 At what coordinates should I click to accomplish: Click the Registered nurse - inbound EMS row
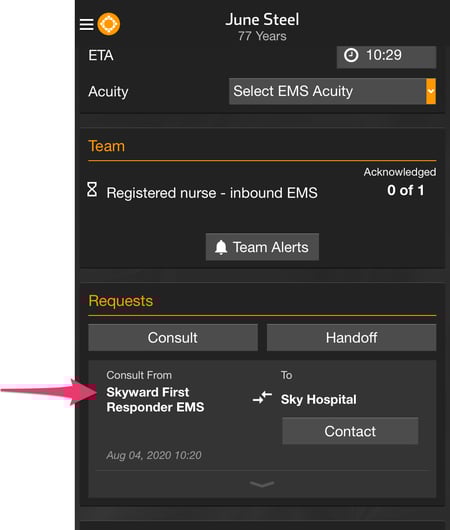(x=212, y=193)
